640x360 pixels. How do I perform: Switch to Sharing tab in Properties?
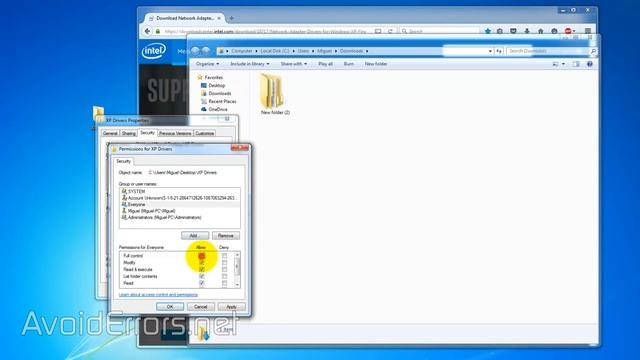(x=129, y=133)
